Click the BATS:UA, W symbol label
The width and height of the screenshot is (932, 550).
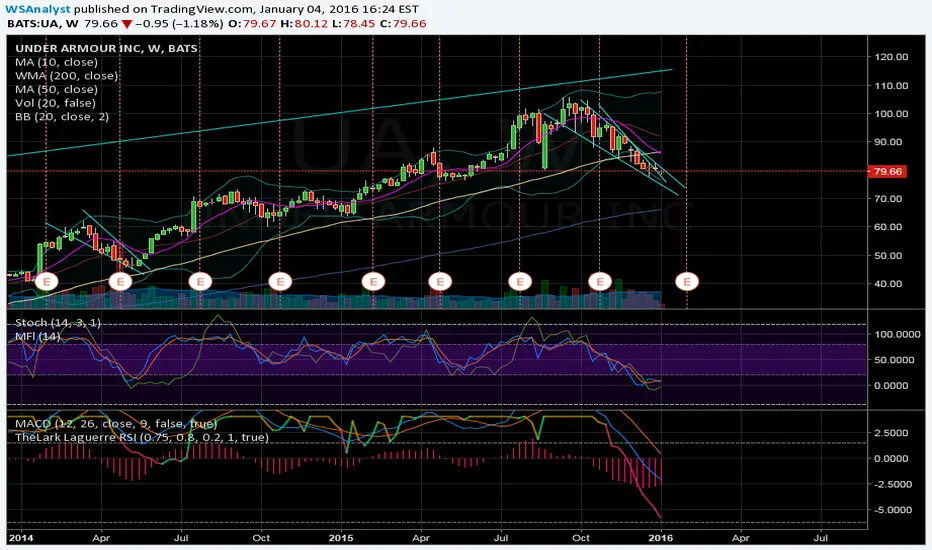(x=43, y=24)
